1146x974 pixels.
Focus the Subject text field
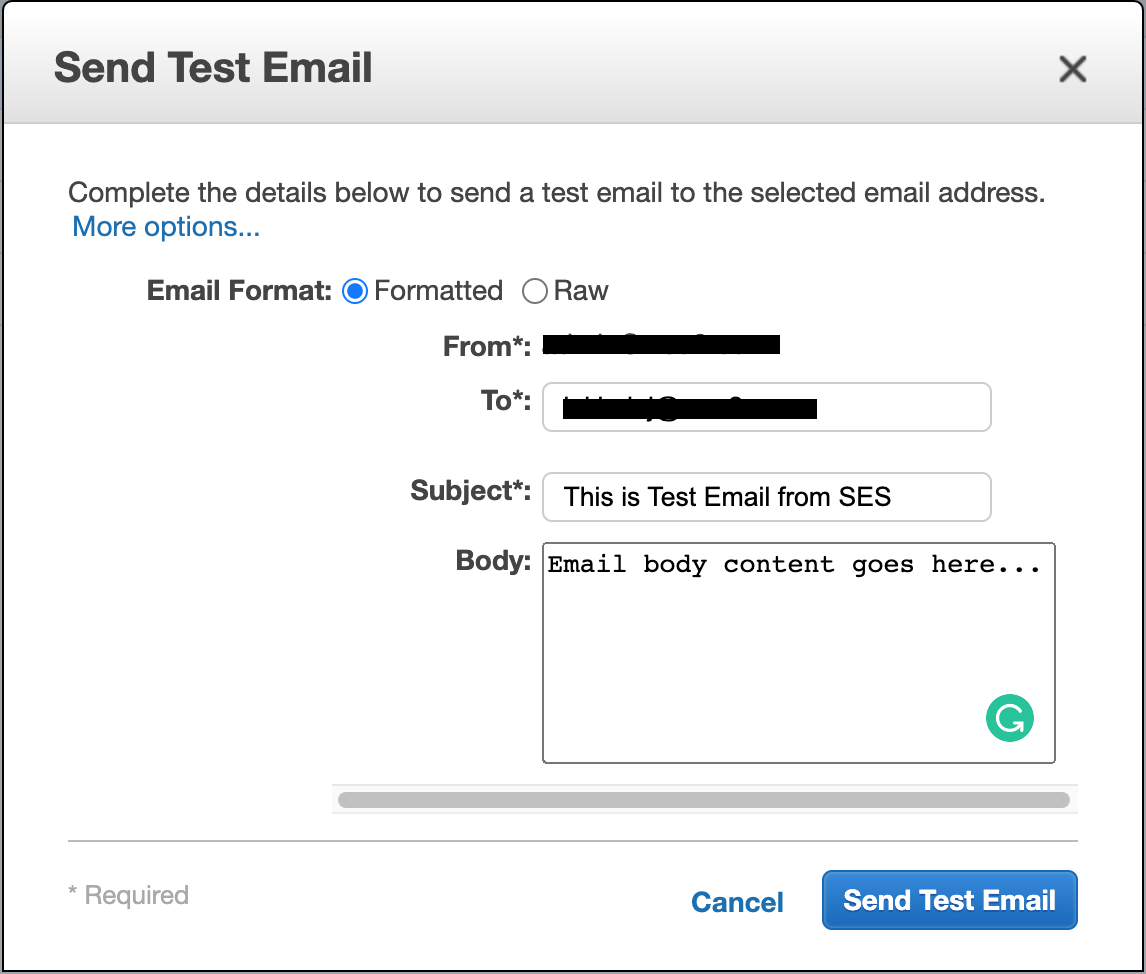coord(766,497)
